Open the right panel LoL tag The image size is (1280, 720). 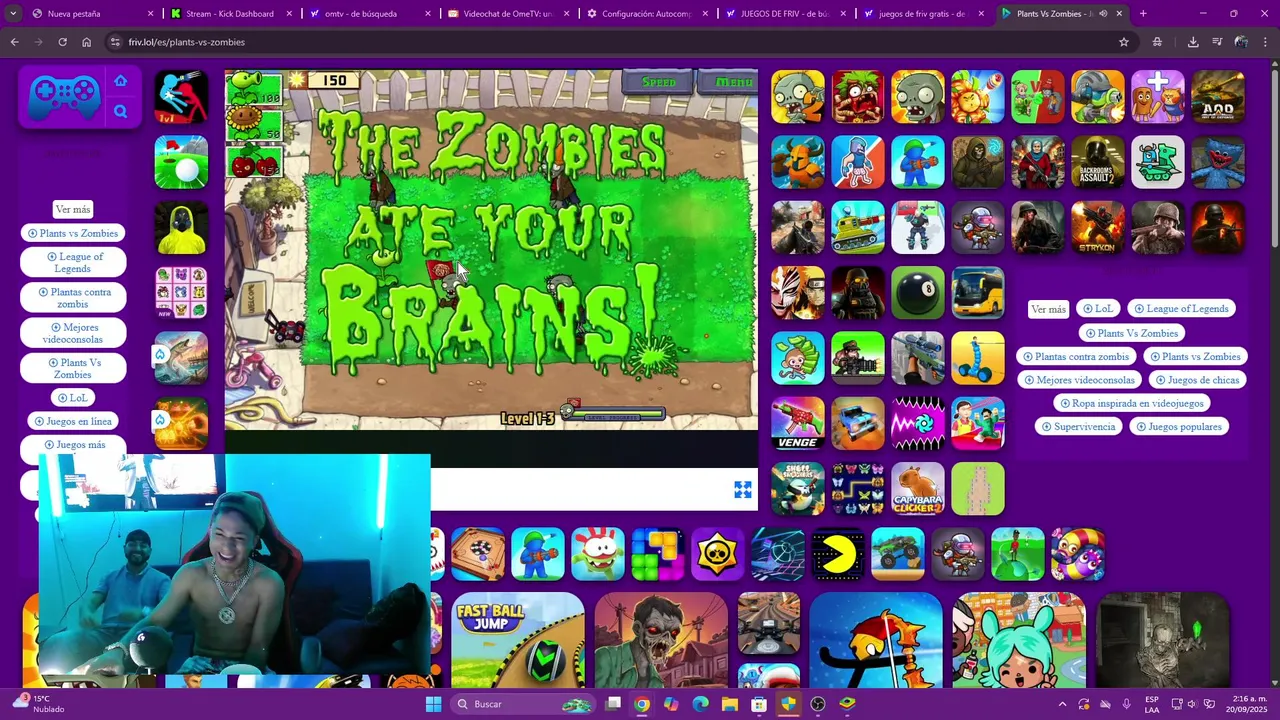1098,309
